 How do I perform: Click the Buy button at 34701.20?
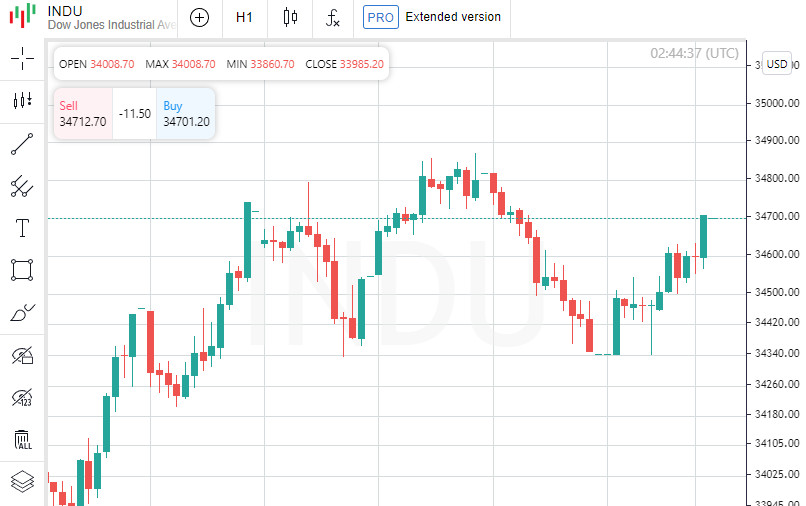[x=186, y=114]
